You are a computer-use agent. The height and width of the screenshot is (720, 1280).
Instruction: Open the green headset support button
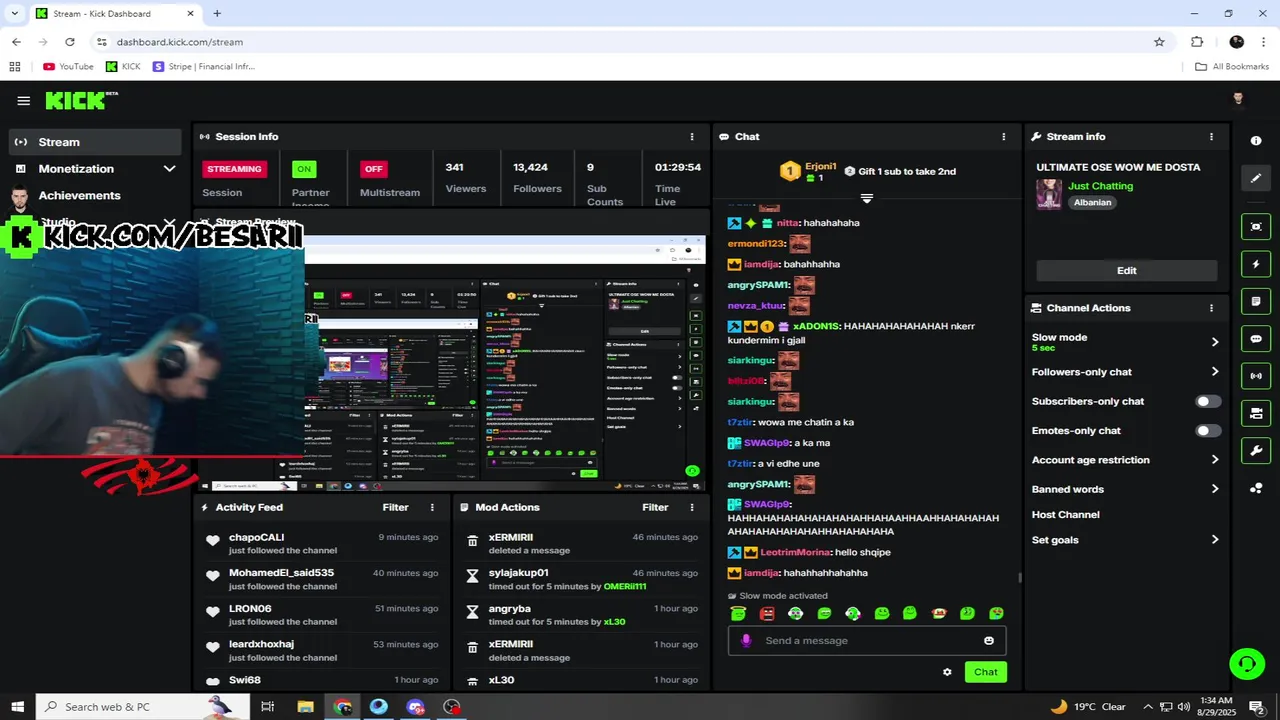pyautogui.click(x=1247, y=663)
